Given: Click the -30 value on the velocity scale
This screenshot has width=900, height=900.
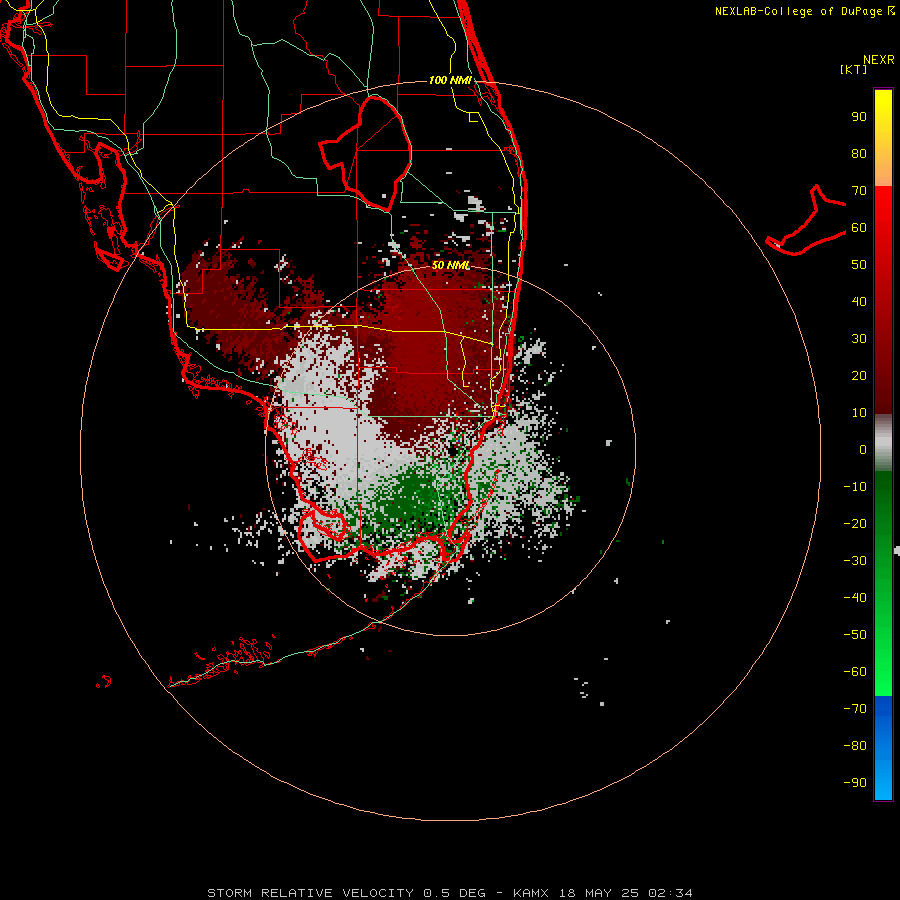Looking at the screenshot, I should (x=855, y=561).
